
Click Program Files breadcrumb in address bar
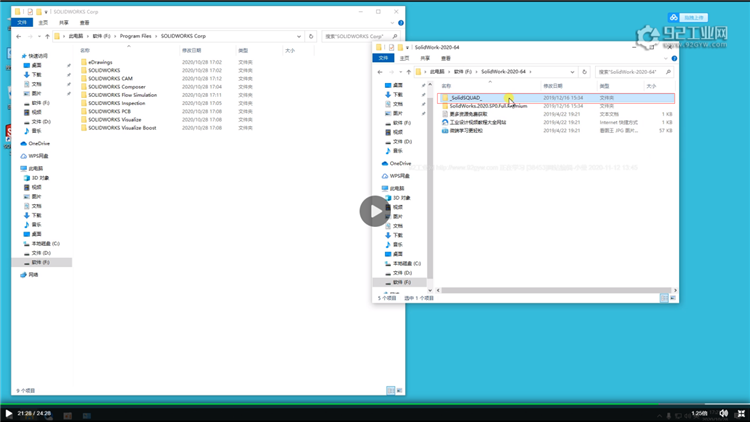tap(135, 36)
